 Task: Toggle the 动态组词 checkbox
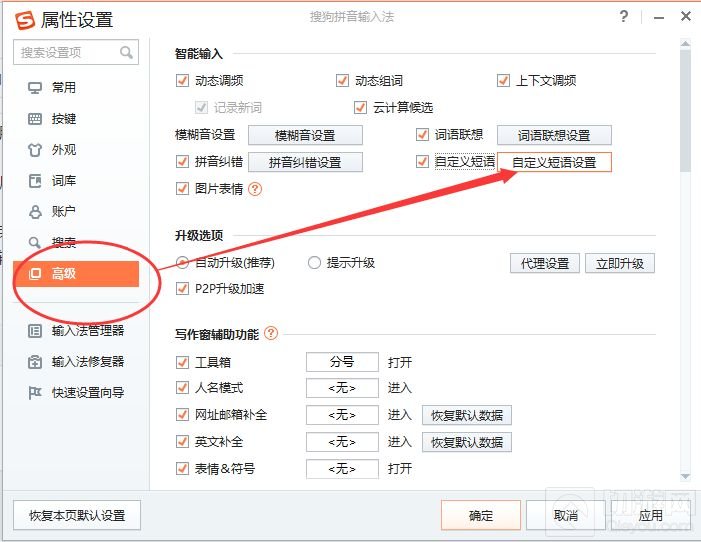coord(342,81)
